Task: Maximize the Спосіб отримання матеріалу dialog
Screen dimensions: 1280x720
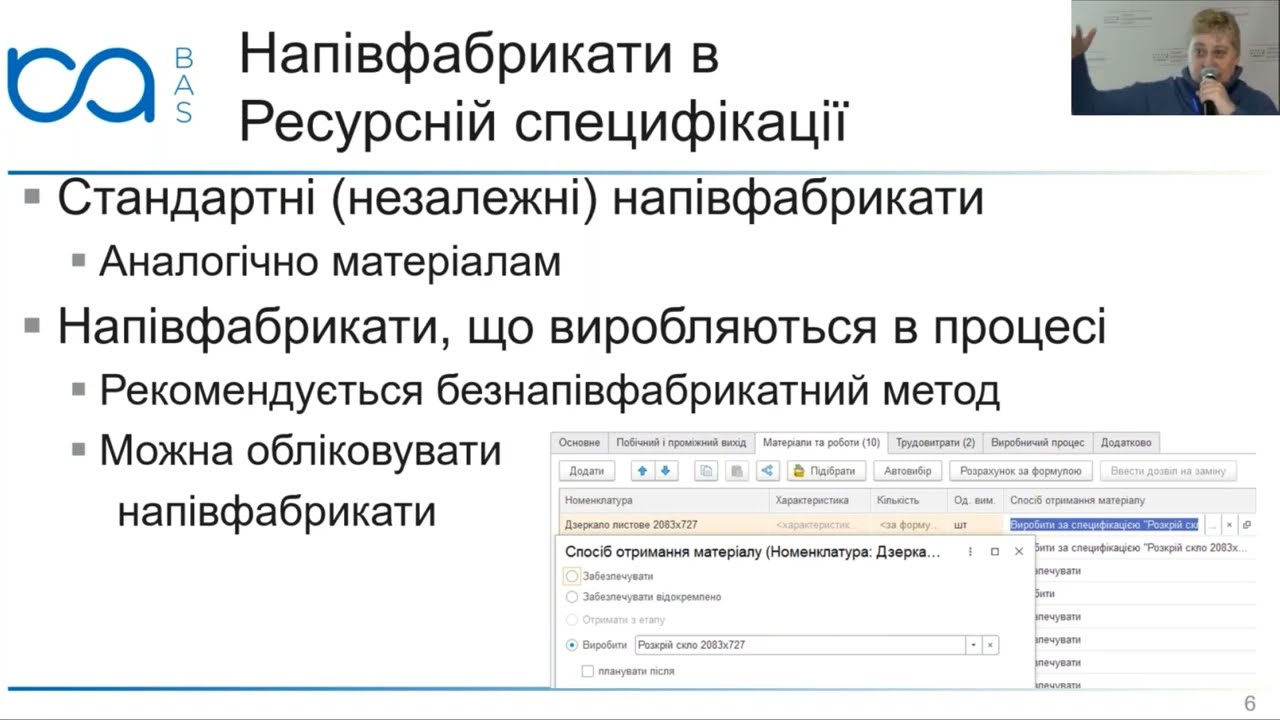Action: point(995,552)
